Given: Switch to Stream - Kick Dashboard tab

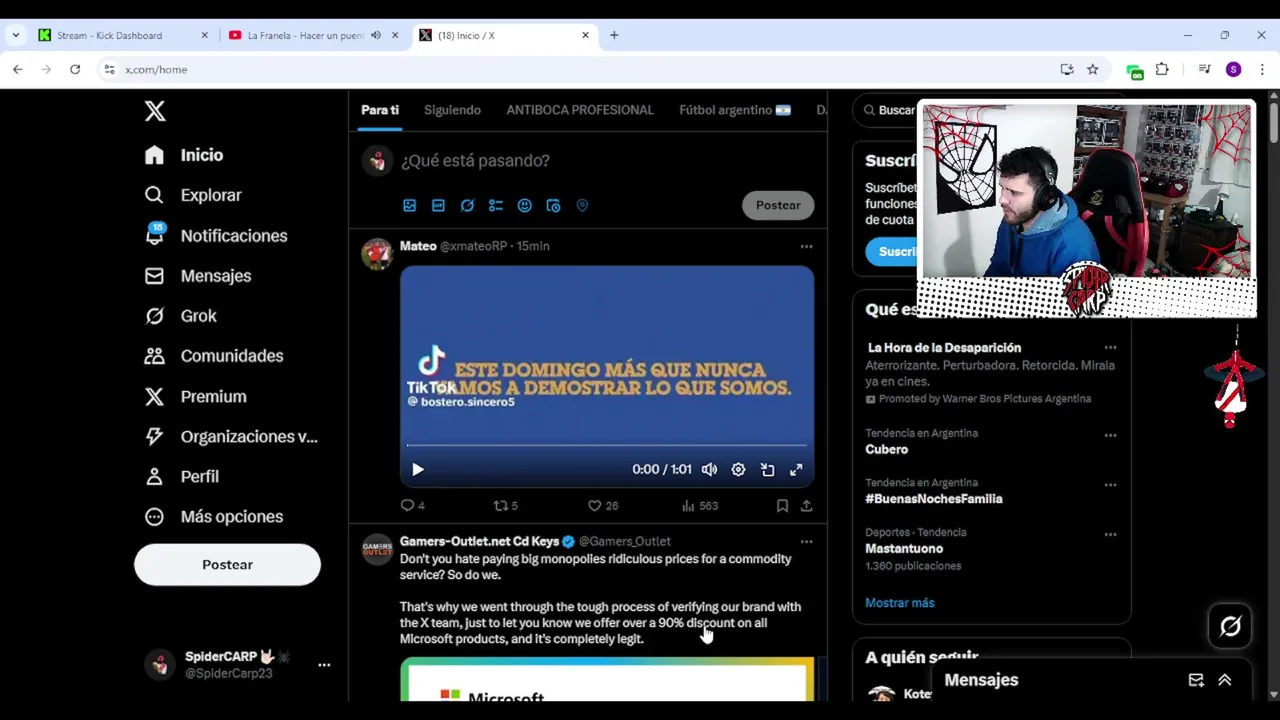Looking at the screenshot, I should pyautogui.click(x=122, y=35).
